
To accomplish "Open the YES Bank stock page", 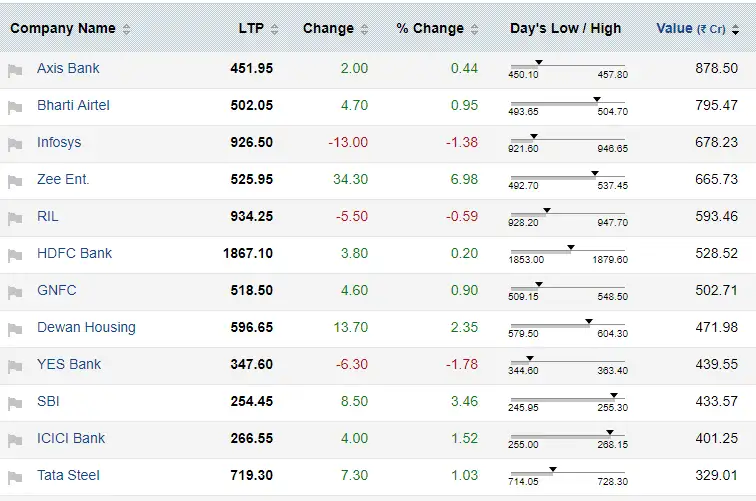I will [69, 365].
